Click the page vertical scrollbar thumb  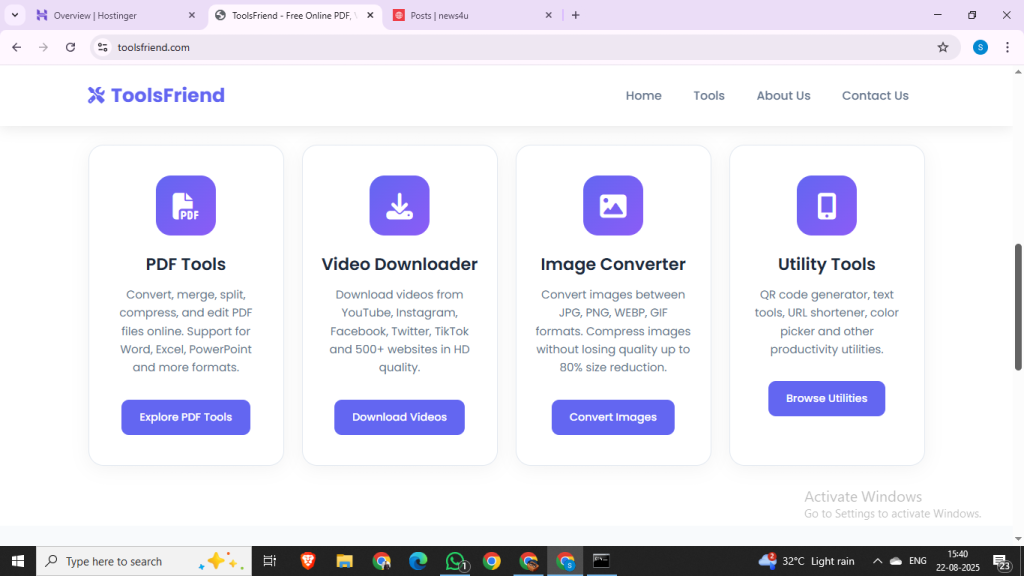pyautogui.click(x=1017, y=307)
